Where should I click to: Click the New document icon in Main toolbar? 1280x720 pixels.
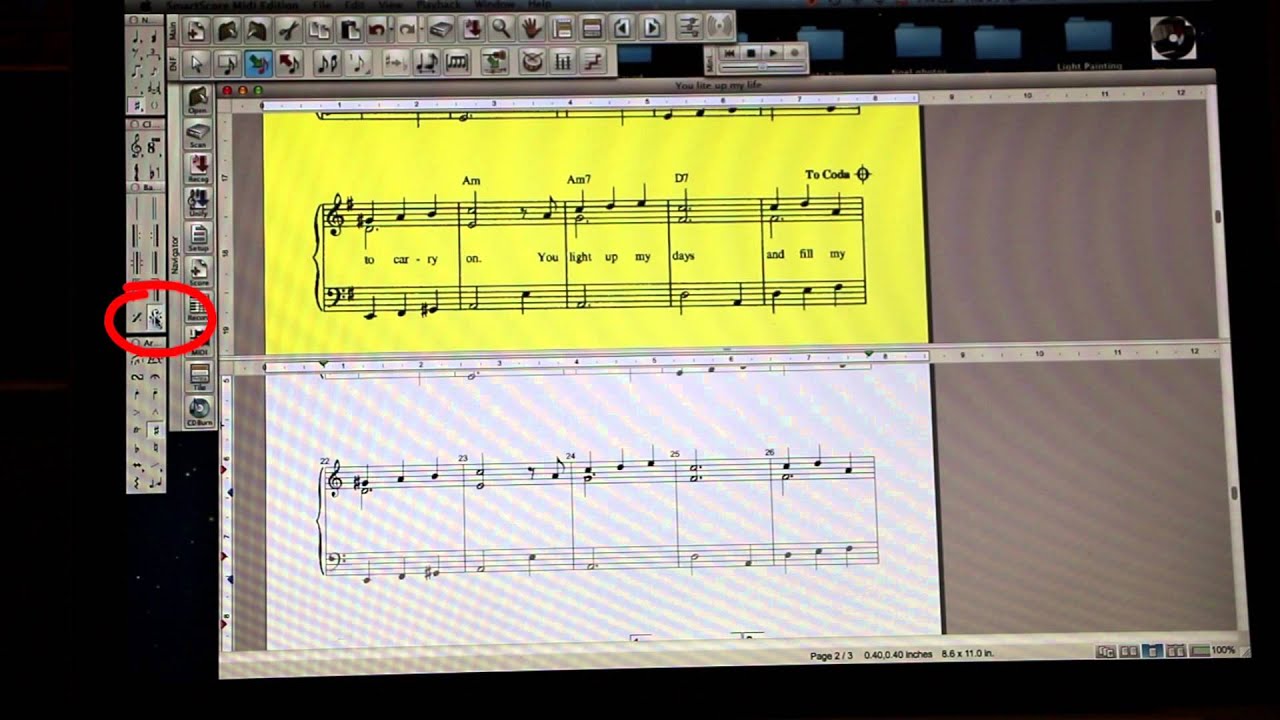[x=197, y=29]
